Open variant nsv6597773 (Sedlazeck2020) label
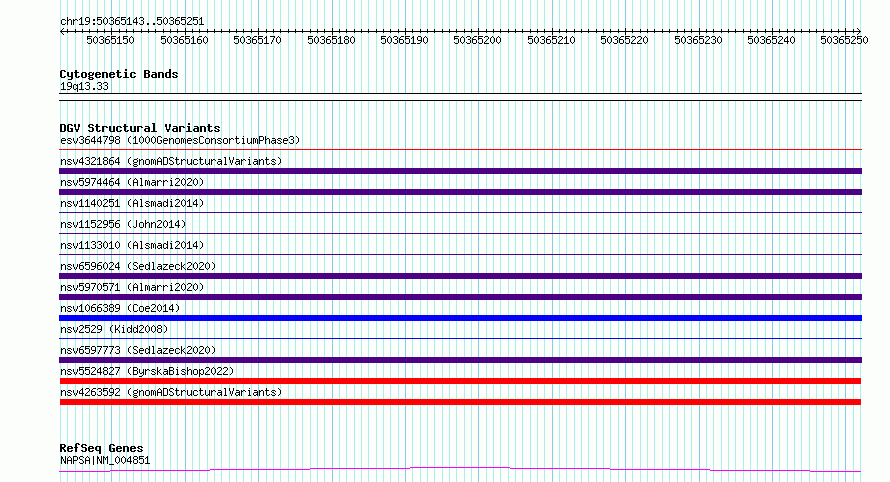The image size is (890, 482). point(138,350)
